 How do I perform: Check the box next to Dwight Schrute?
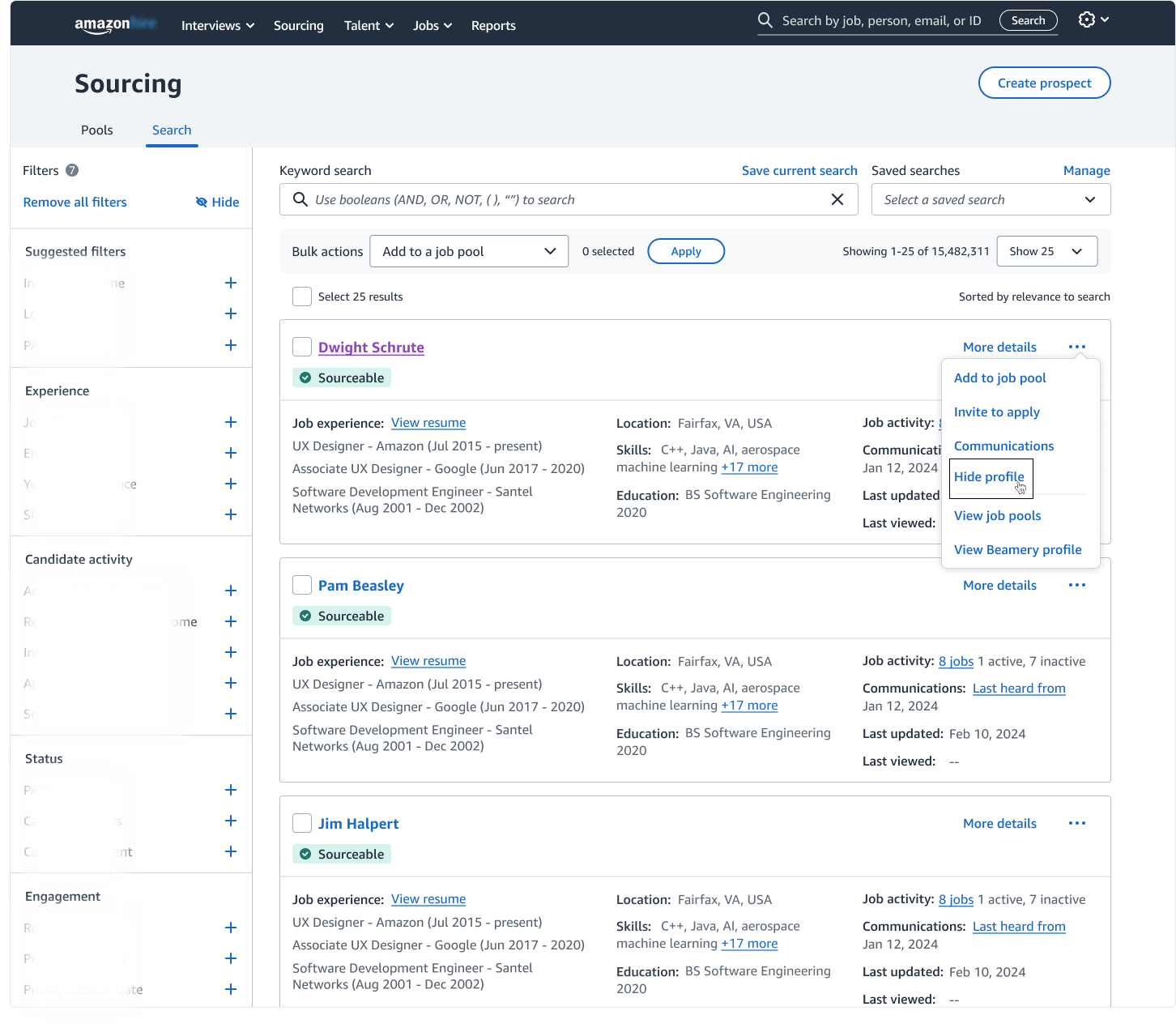(302, 347)
